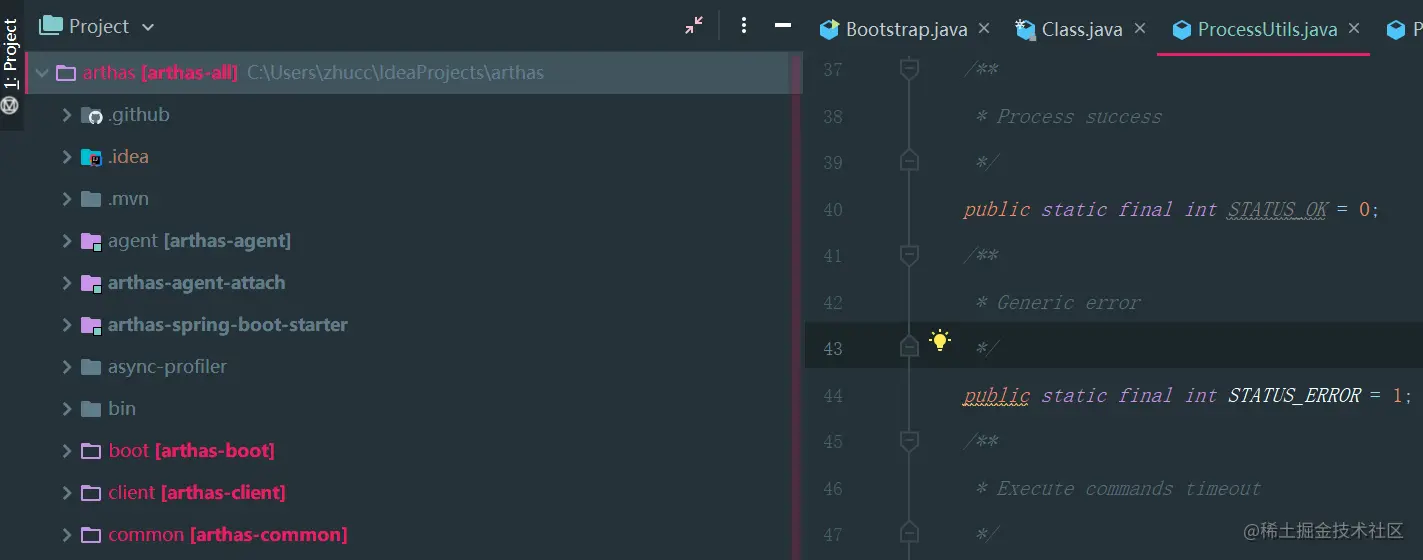Select arthas-agent-attach tree item

[196, 283]
